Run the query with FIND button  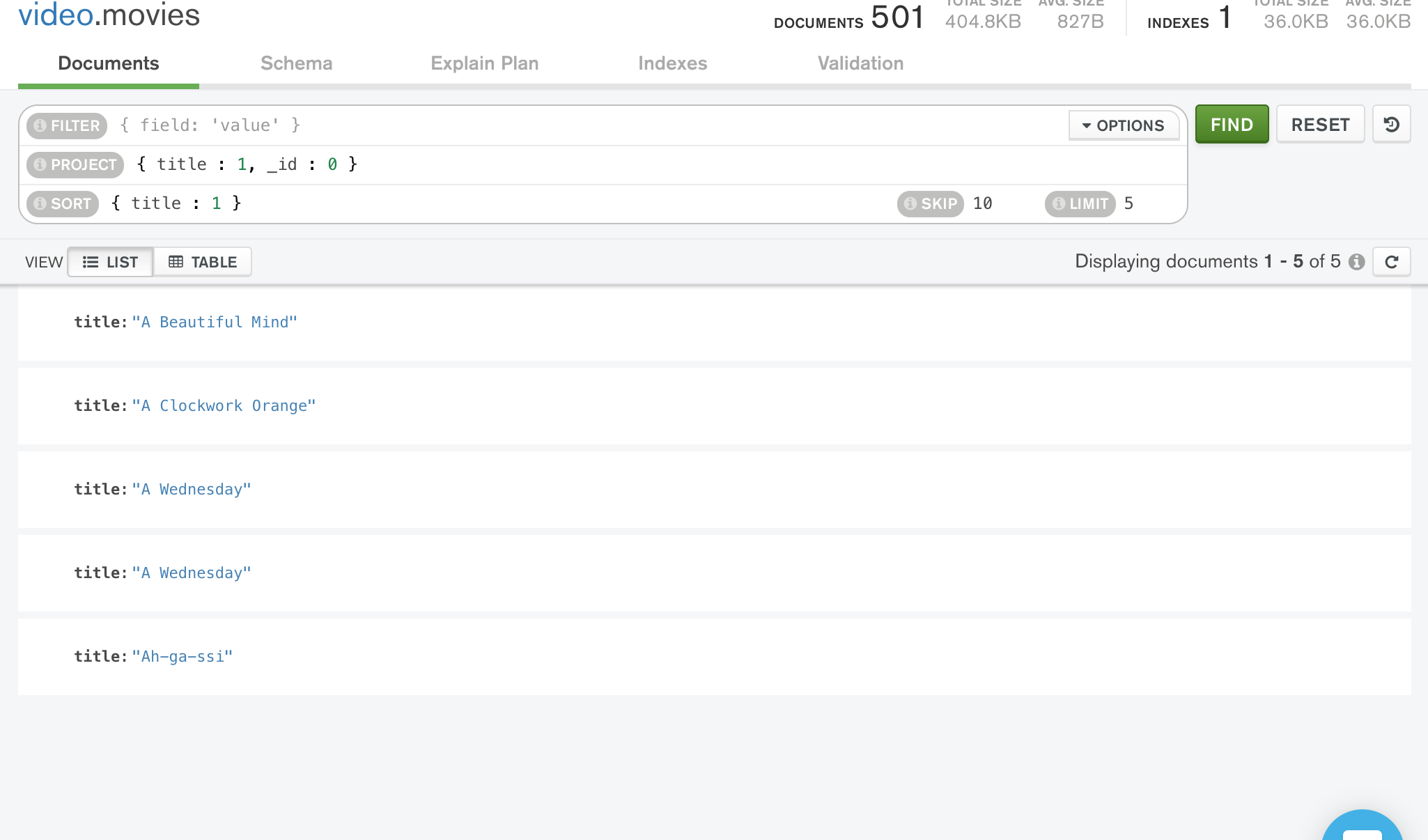click(1232, 125)
